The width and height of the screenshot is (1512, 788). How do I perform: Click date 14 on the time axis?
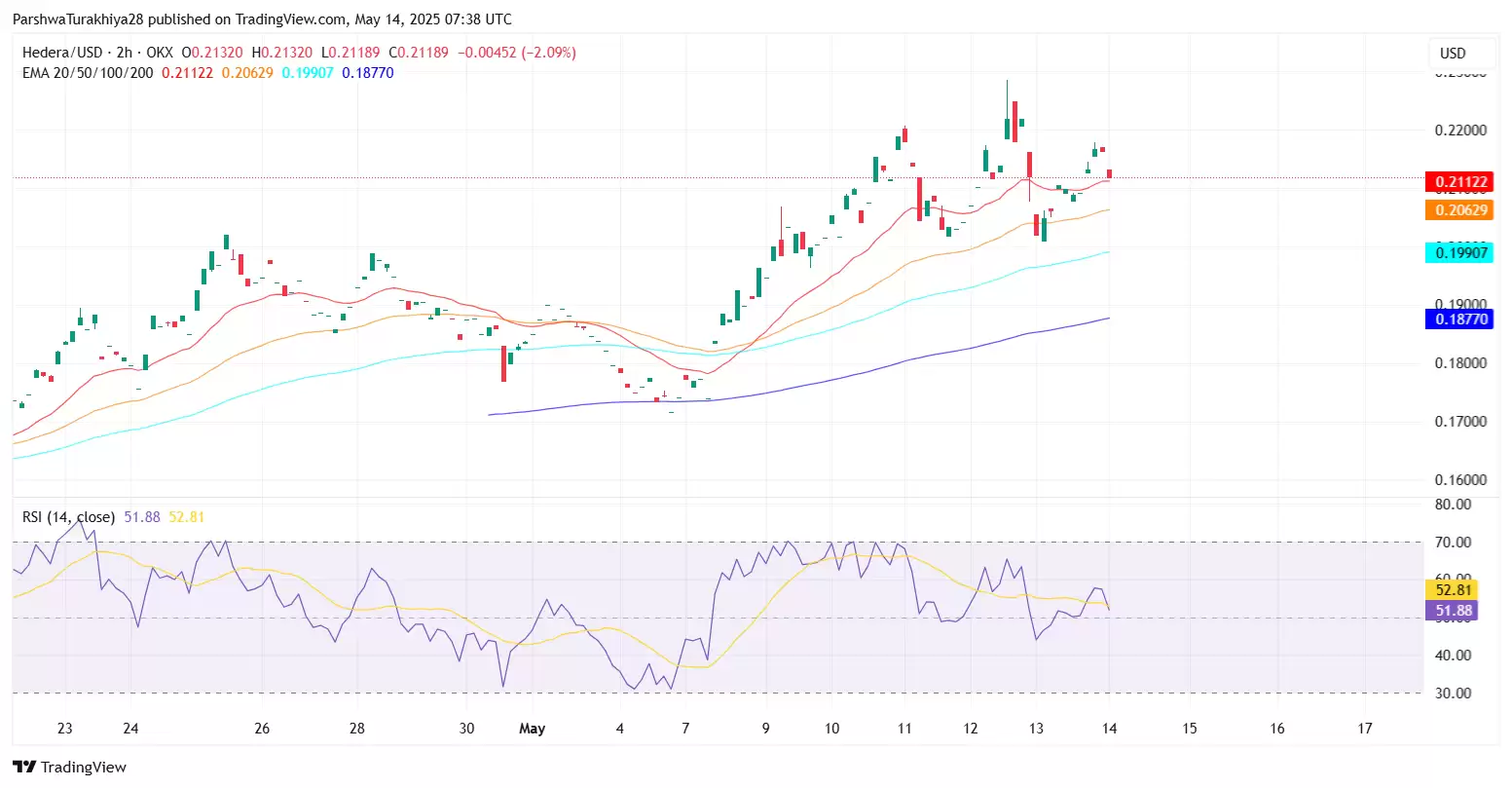[1109, 729]
